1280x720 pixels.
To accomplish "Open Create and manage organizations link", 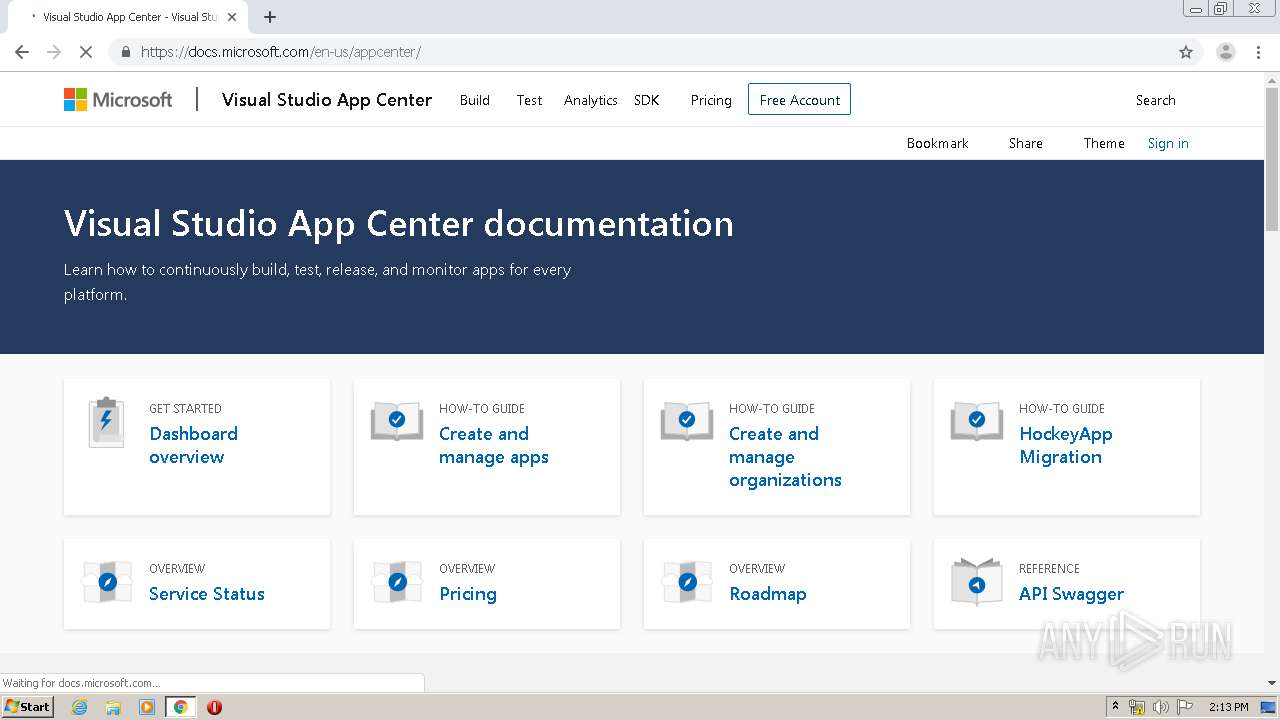I will [785, 457].
